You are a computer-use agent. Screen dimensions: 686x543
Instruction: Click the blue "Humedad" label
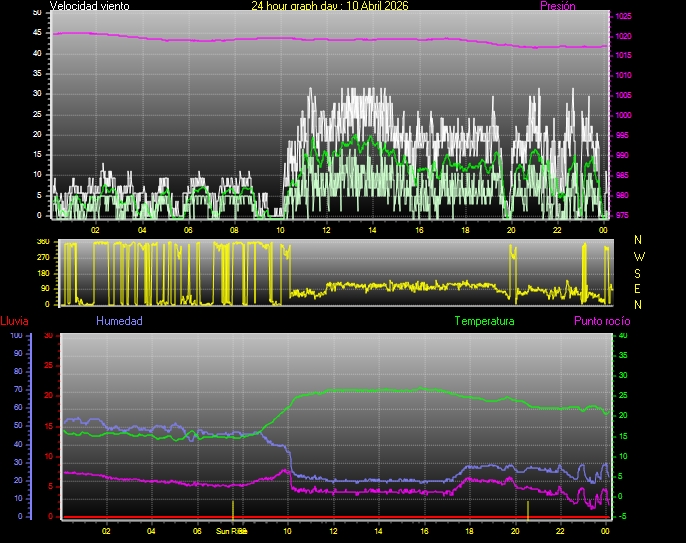click(x=119, y=321)
